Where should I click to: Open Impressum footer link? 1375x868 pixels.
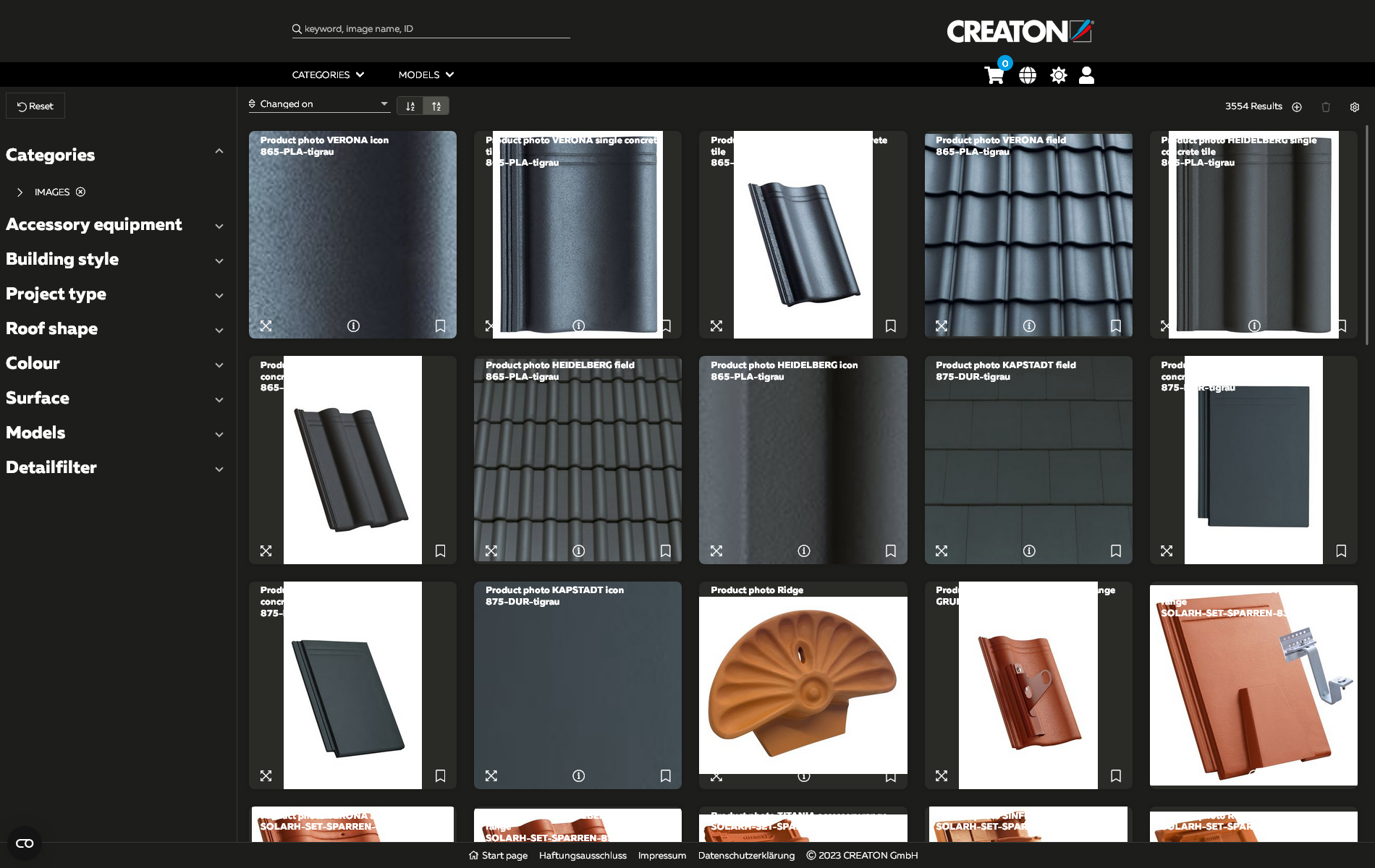(662, 856)
